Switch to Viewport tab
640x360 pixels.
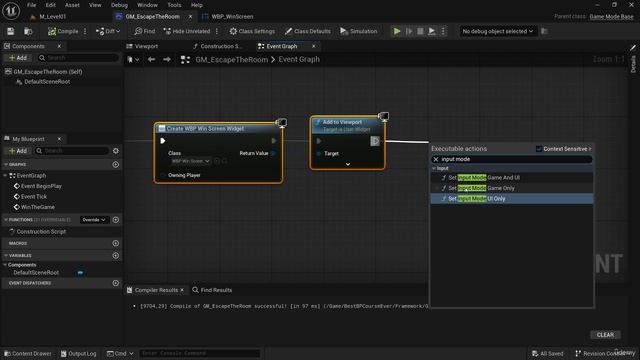click(142, 46)
